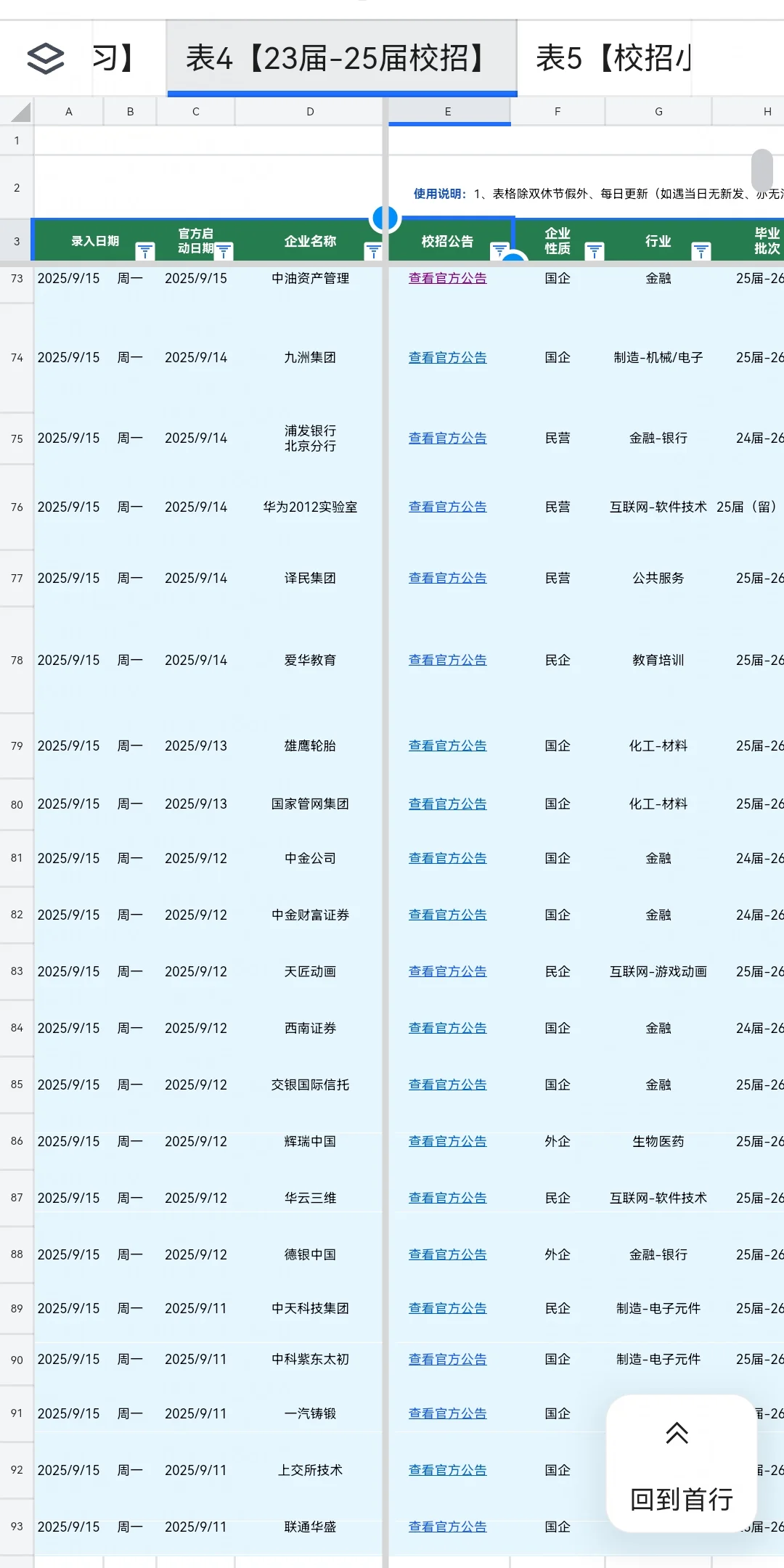
Task: Open 查看官方公告 link for 德银中国
Action: 448,1254
